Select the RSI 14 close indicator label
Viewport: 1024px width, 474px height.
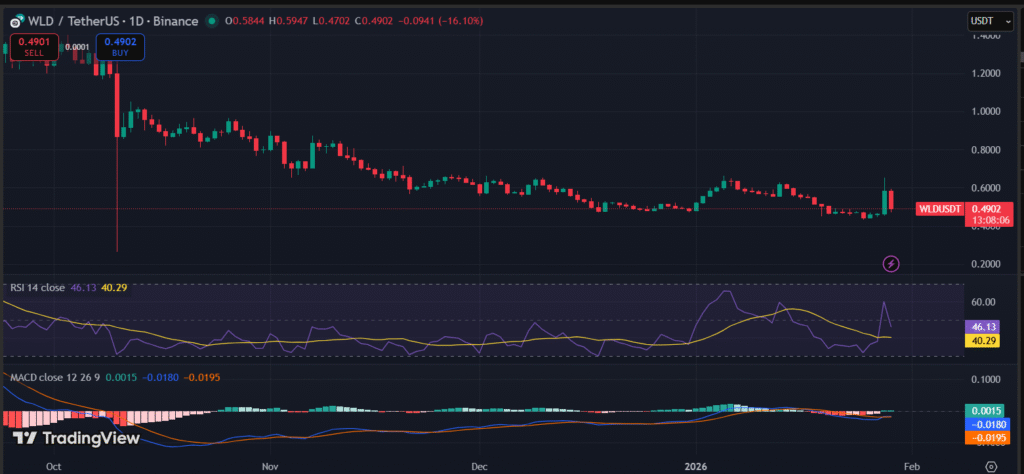point(38,287)
